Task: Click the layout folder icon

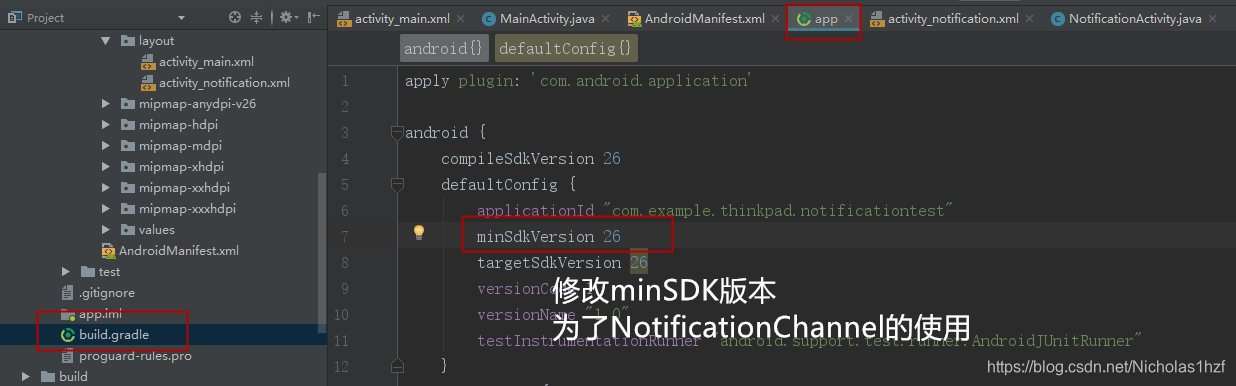Action: (127, 41)
